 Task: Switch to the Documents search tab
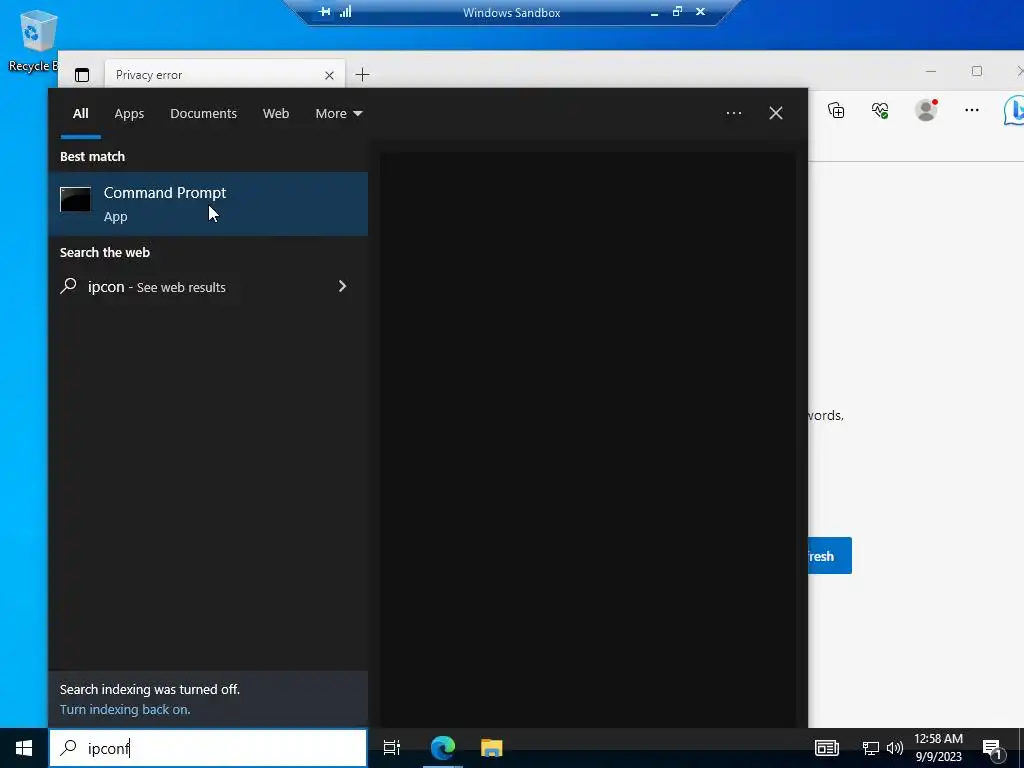click(x=203, y=114)
